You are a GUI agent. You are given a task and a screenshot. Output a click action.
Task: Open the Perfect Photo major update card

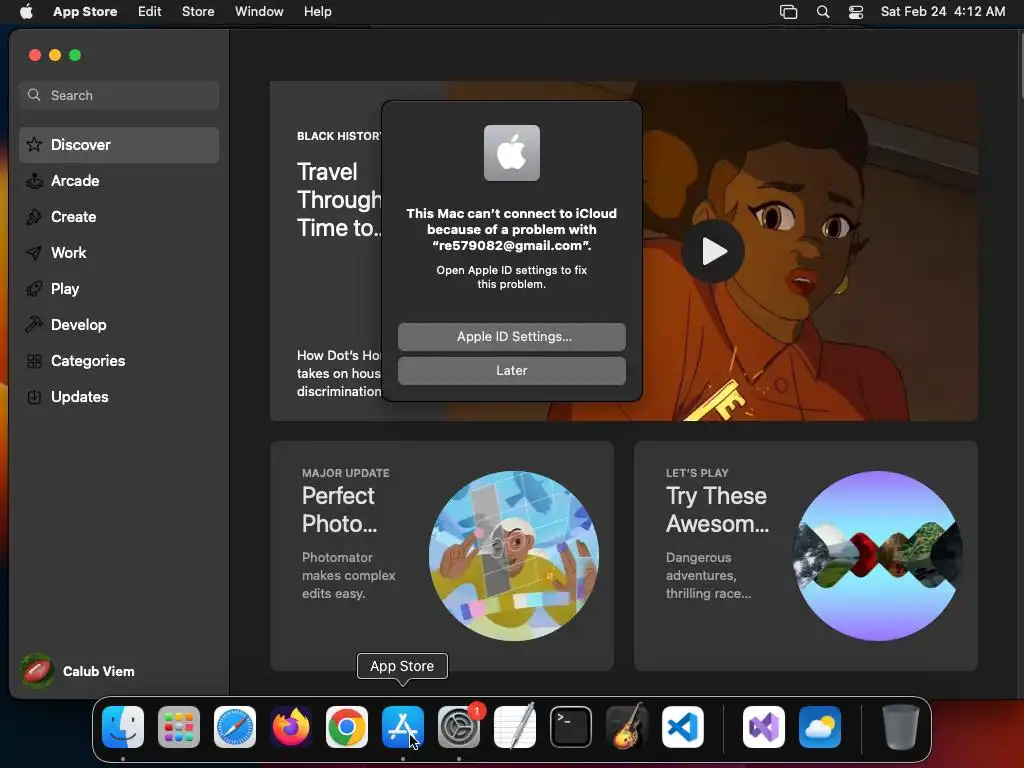click(x=441, y=556)
